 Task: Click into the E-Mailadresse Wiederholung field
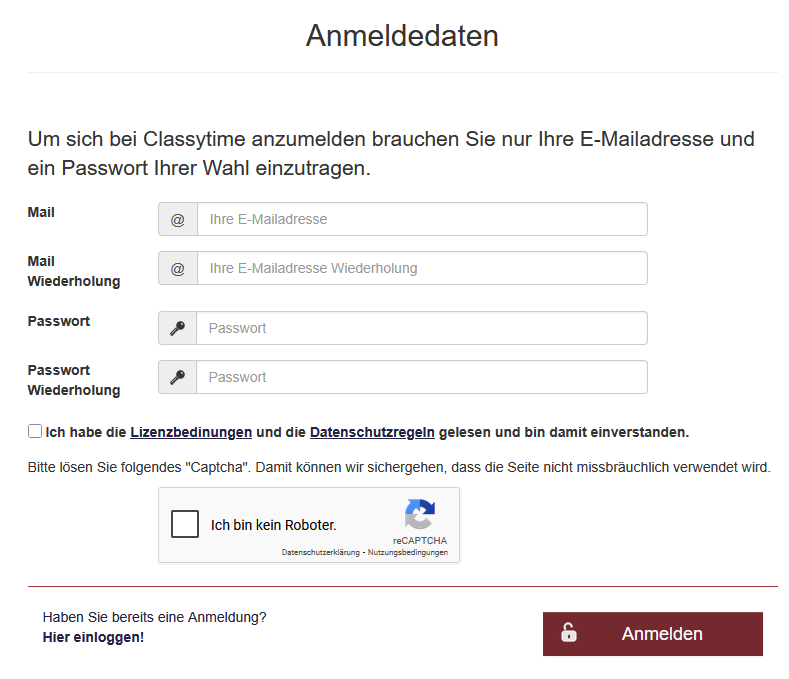(421, 268)
